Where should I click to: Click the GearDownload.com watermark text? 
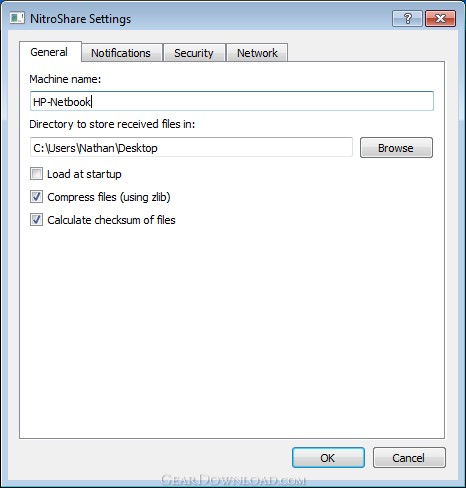(233, 480)
